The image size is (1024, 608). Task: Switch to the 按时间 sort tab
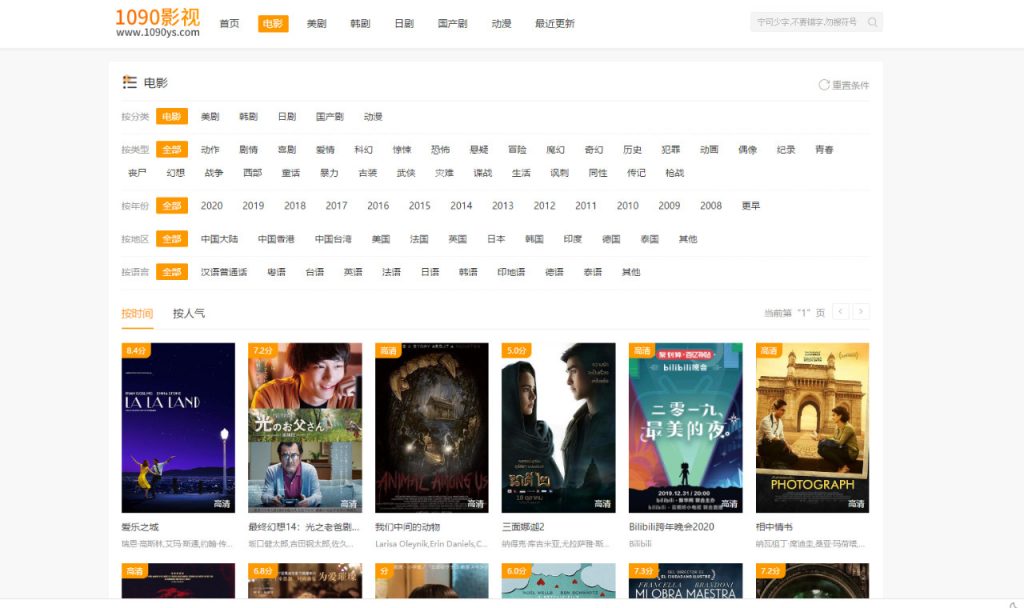click(137, 313)
